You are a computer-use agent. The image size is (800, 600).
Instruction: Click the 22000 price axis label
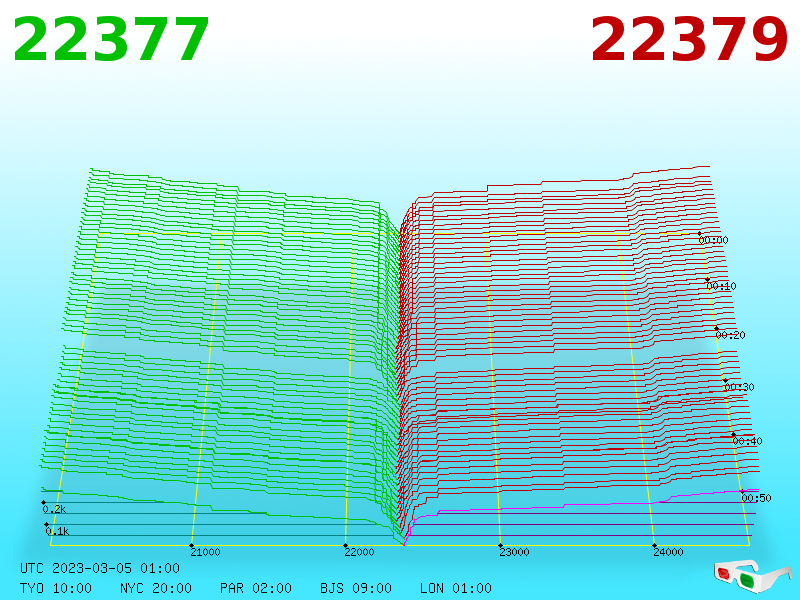(359, 552)
